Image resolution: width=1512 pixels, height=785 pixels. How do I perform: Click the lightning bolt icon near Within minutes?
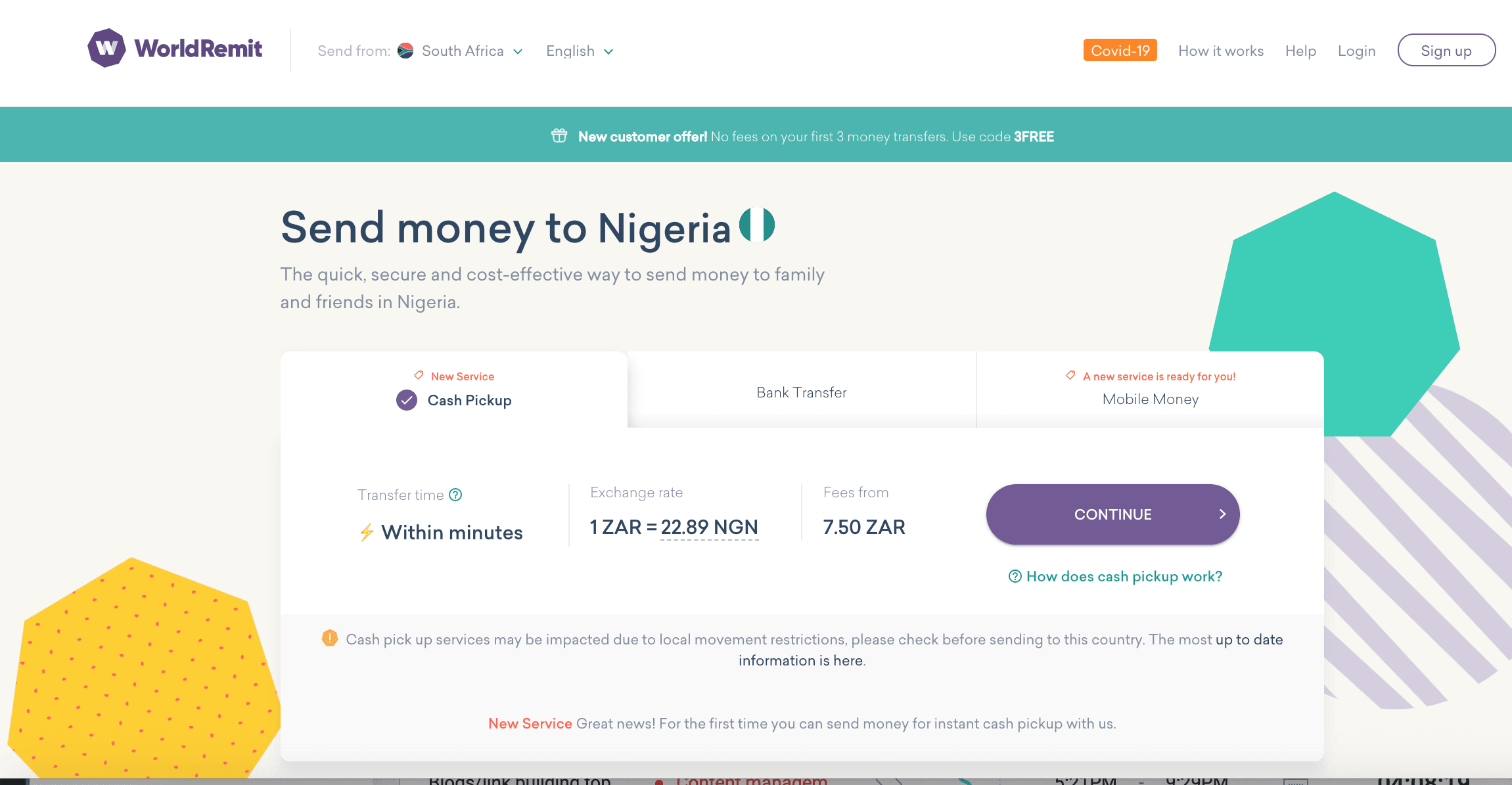point(367,532)
